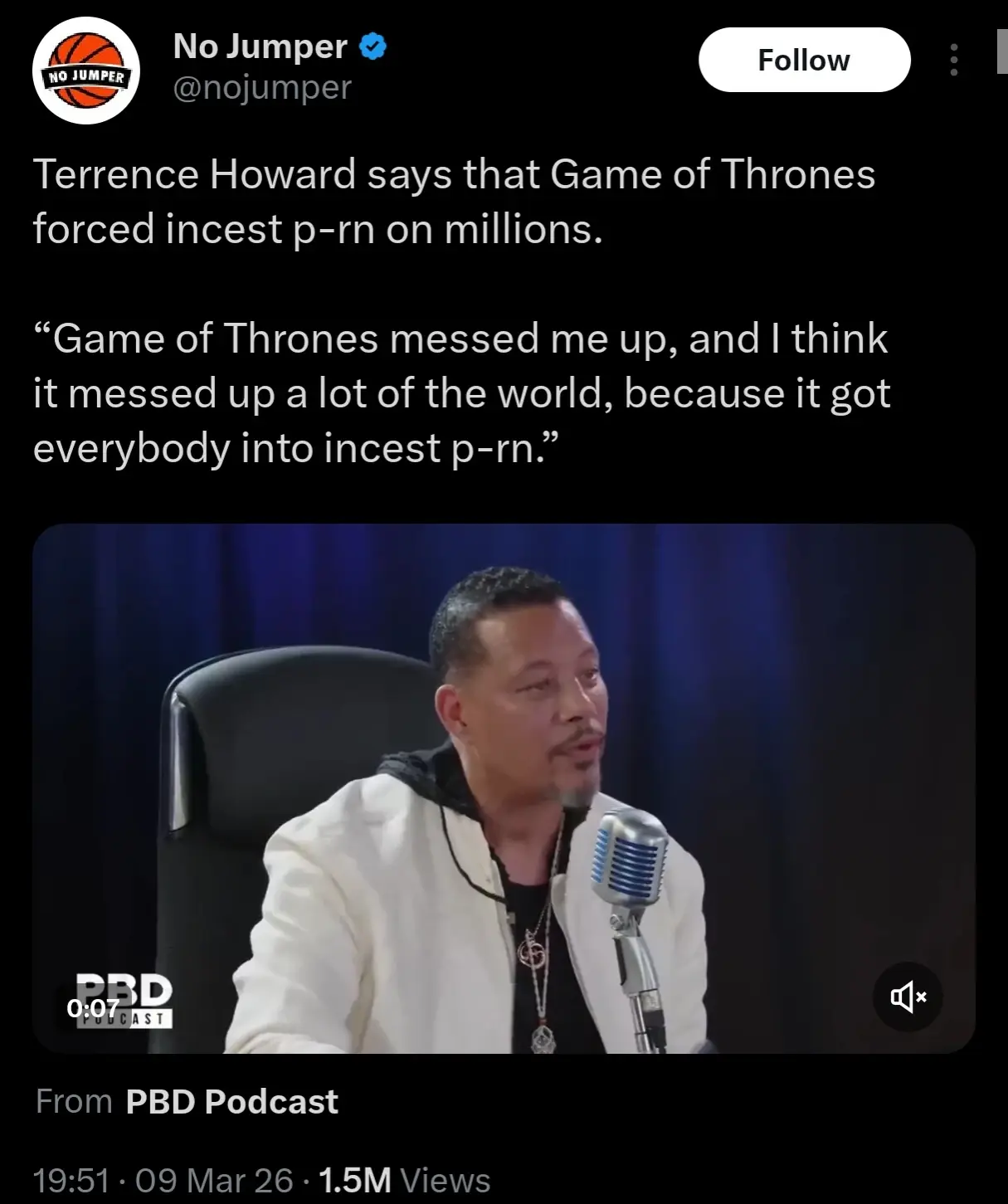This screenshot has width=1008, height=1204.
Task: Click the No Jumper display name
Action: click(260, 46)
